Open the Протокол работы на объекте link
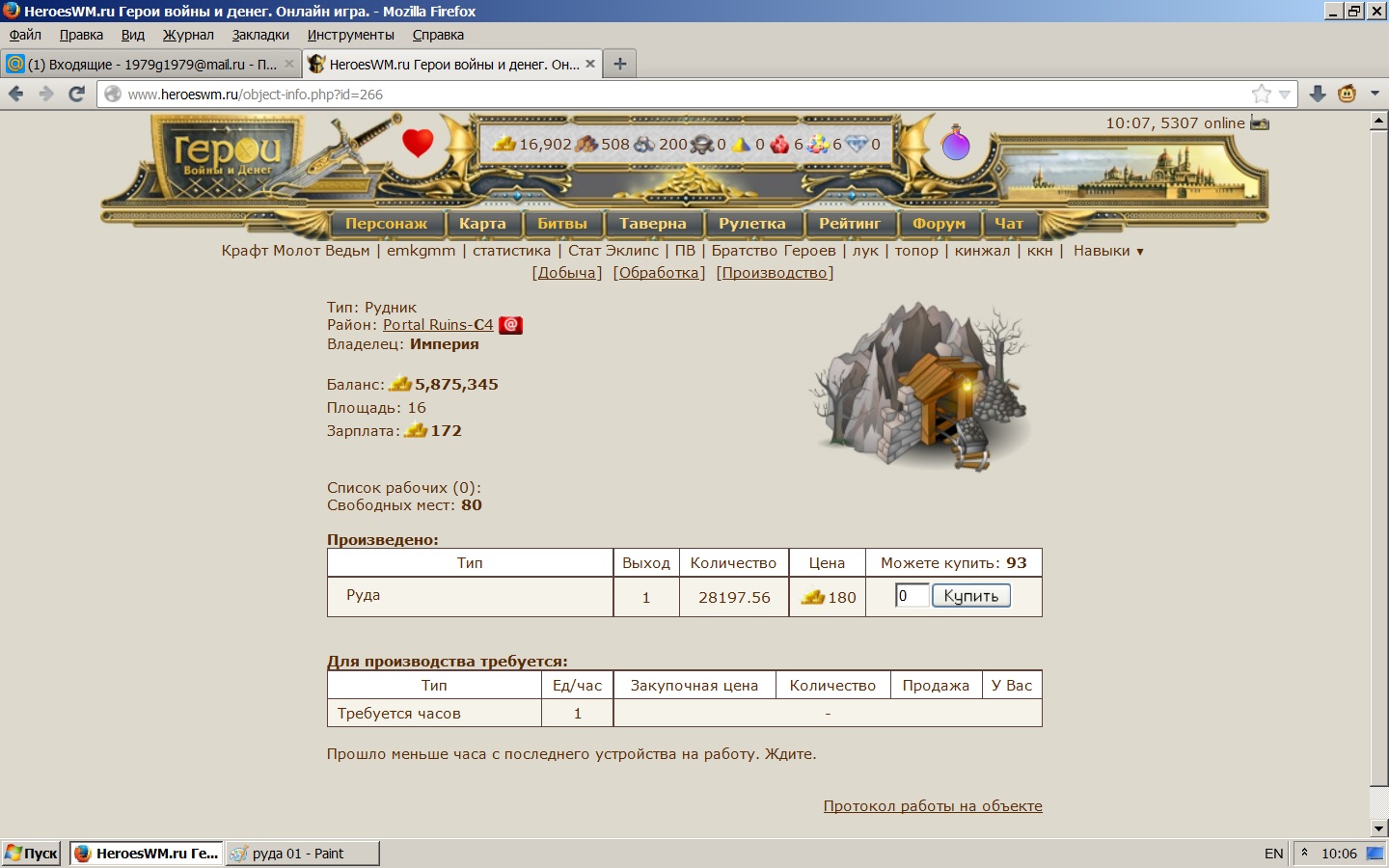The image size is (1389, 868). point(933,806)
